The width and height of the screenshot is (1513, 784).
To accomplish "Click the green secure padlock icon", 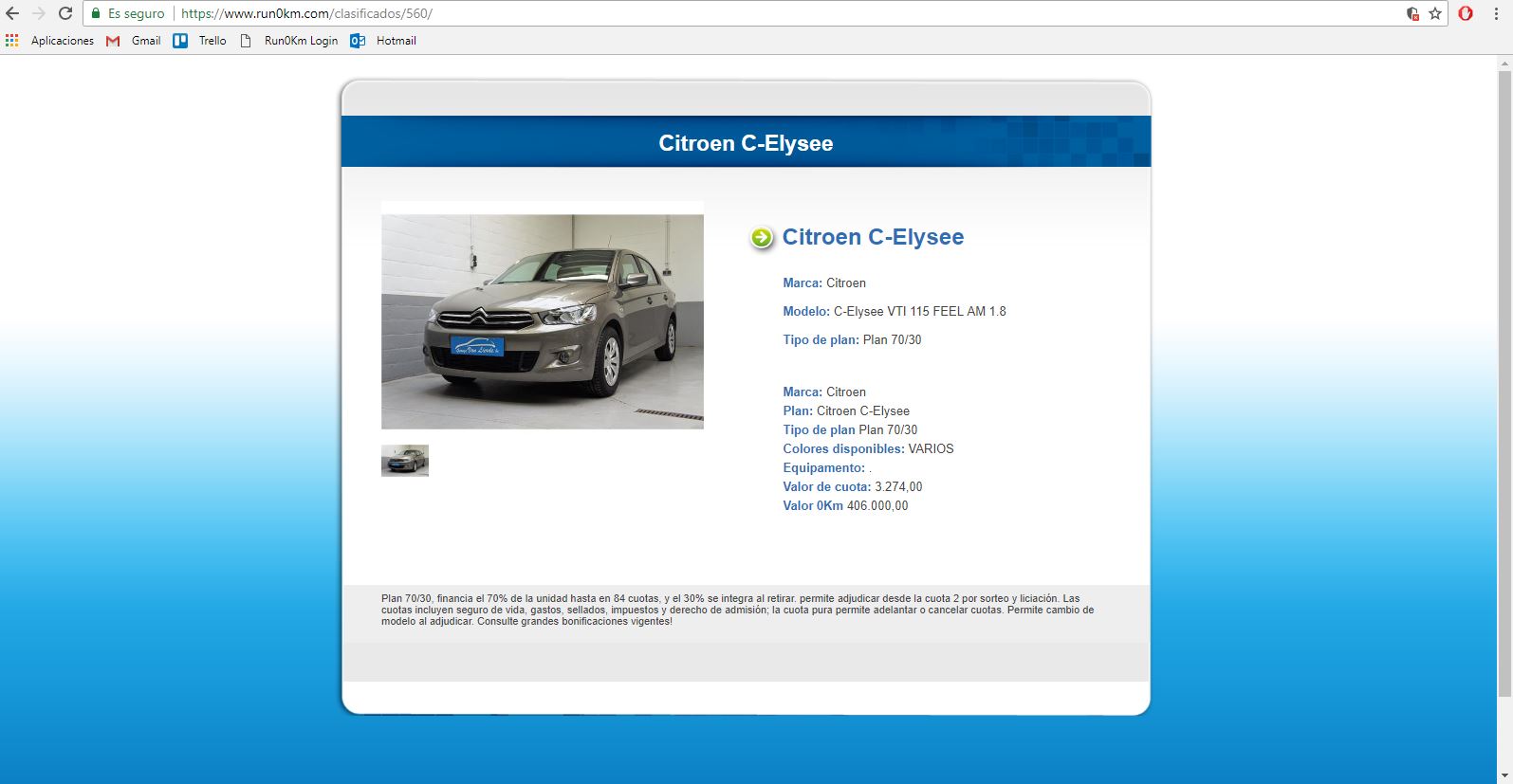I will point(96,13).
